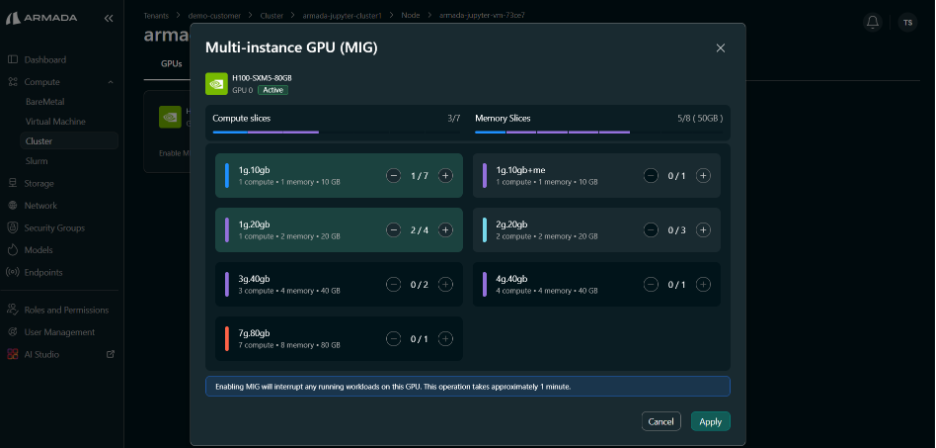Click the 1g.10gb profile card
Viewport: 936px width, 448px height.
coord(339,176)
